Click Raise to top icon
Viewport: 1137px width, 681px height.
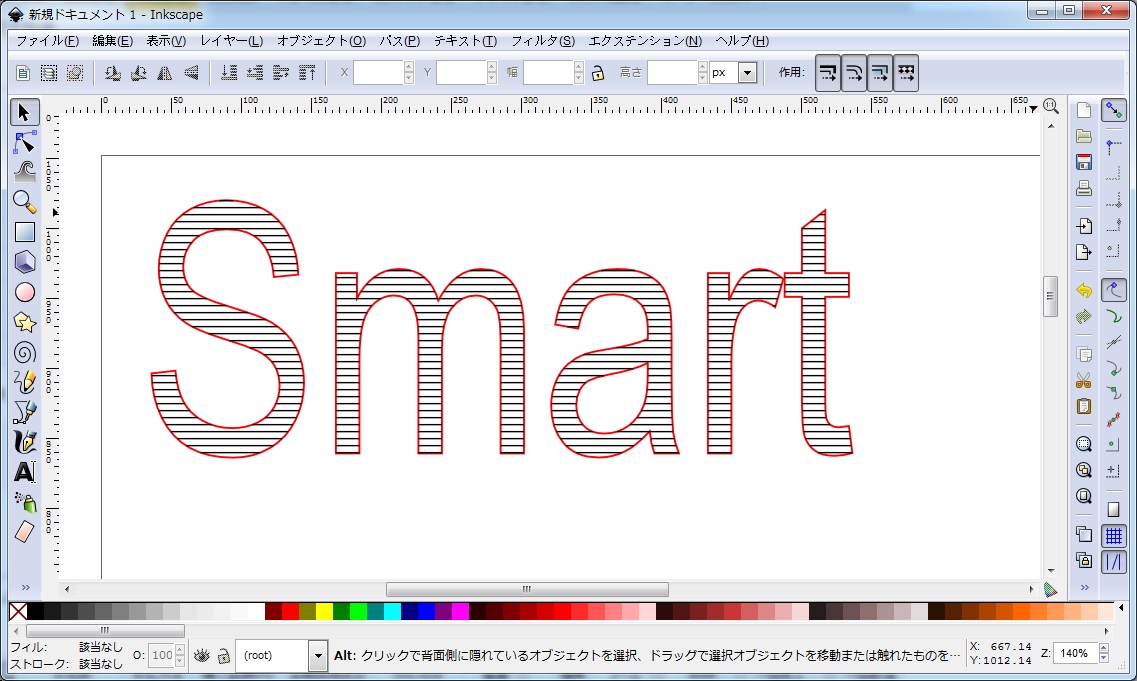[307, 73]
